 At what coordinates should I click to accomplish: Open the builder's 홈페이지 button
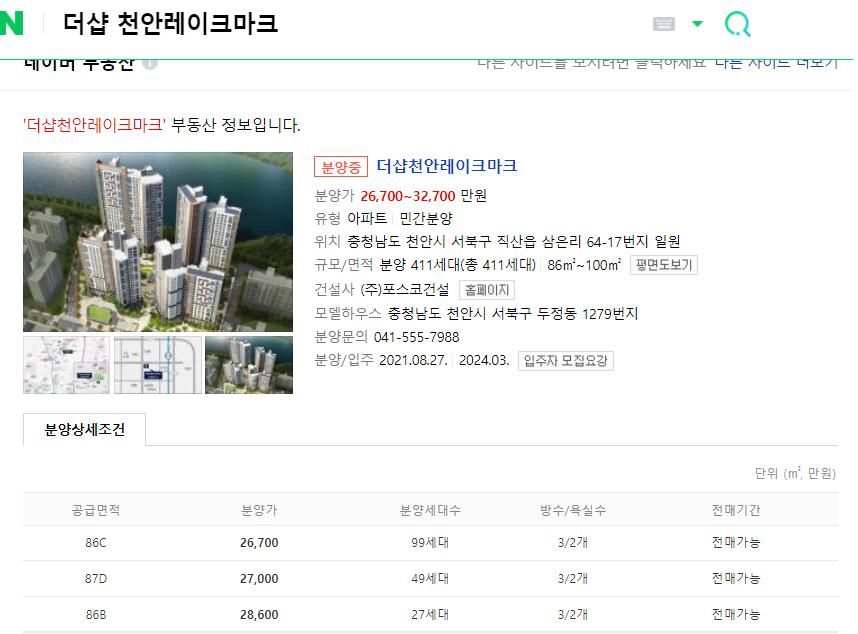[486, 290]
